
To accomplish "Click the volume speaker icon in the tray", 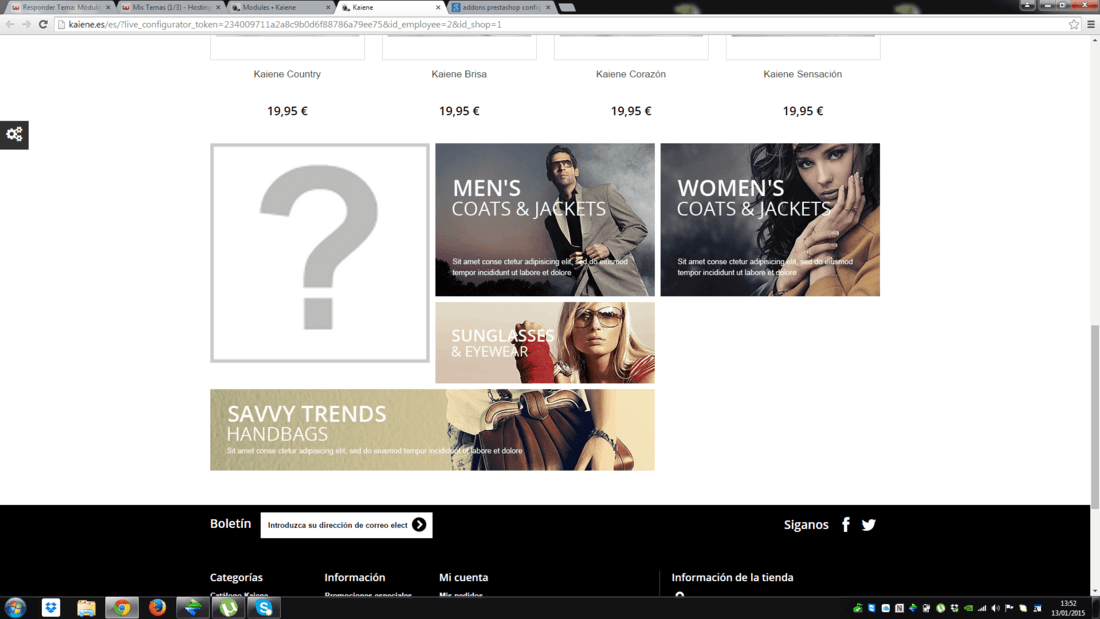I will (x=995, y=608).
